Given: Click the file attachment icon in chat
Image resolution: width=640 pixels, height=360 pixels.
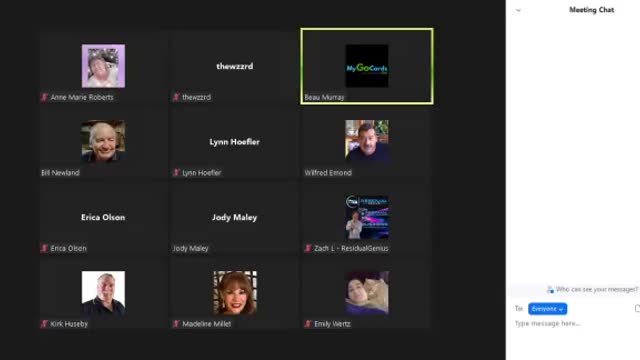Looking at the screenshot, I should pos(637,309).
